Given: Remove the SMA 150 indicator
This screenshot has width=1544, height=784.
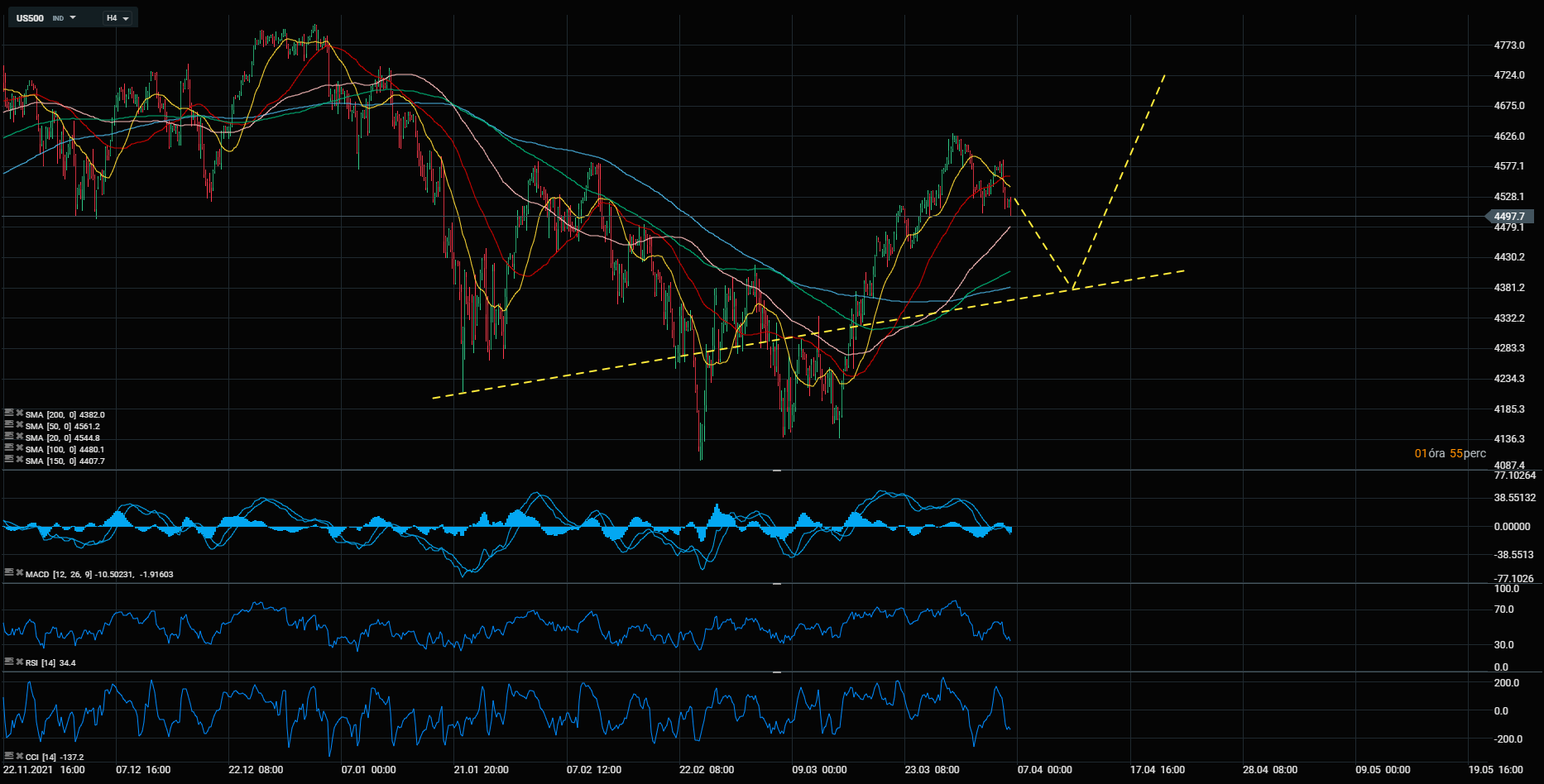Looking at the screenshot, I should 20,459.
